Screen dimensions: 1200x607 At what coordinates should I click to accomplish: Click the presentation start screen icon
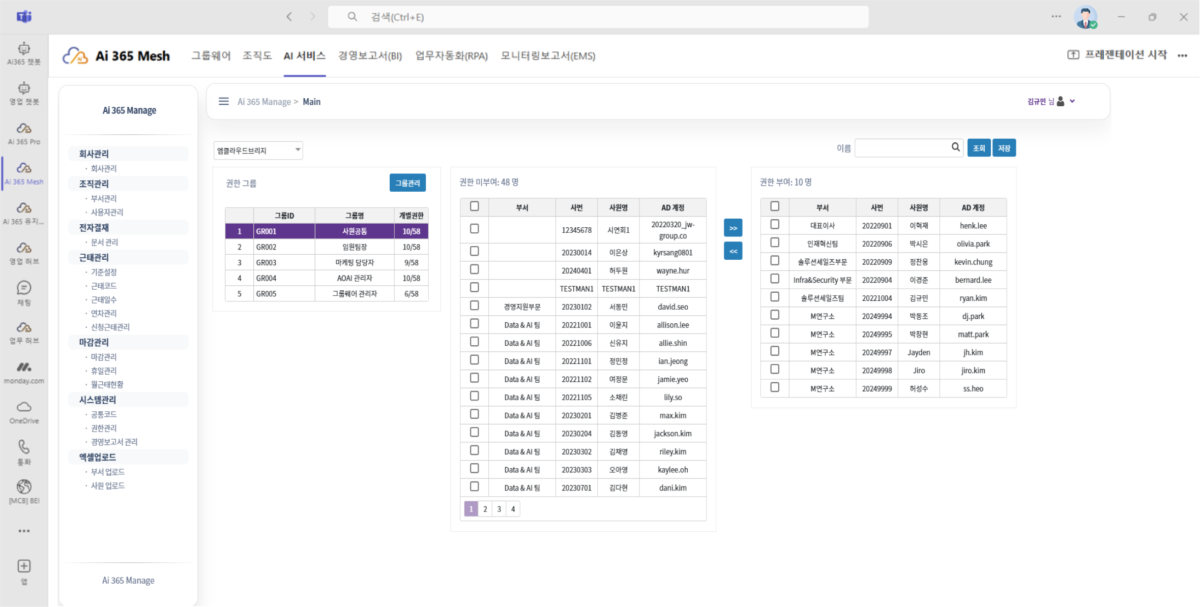tap(1073, 56)
